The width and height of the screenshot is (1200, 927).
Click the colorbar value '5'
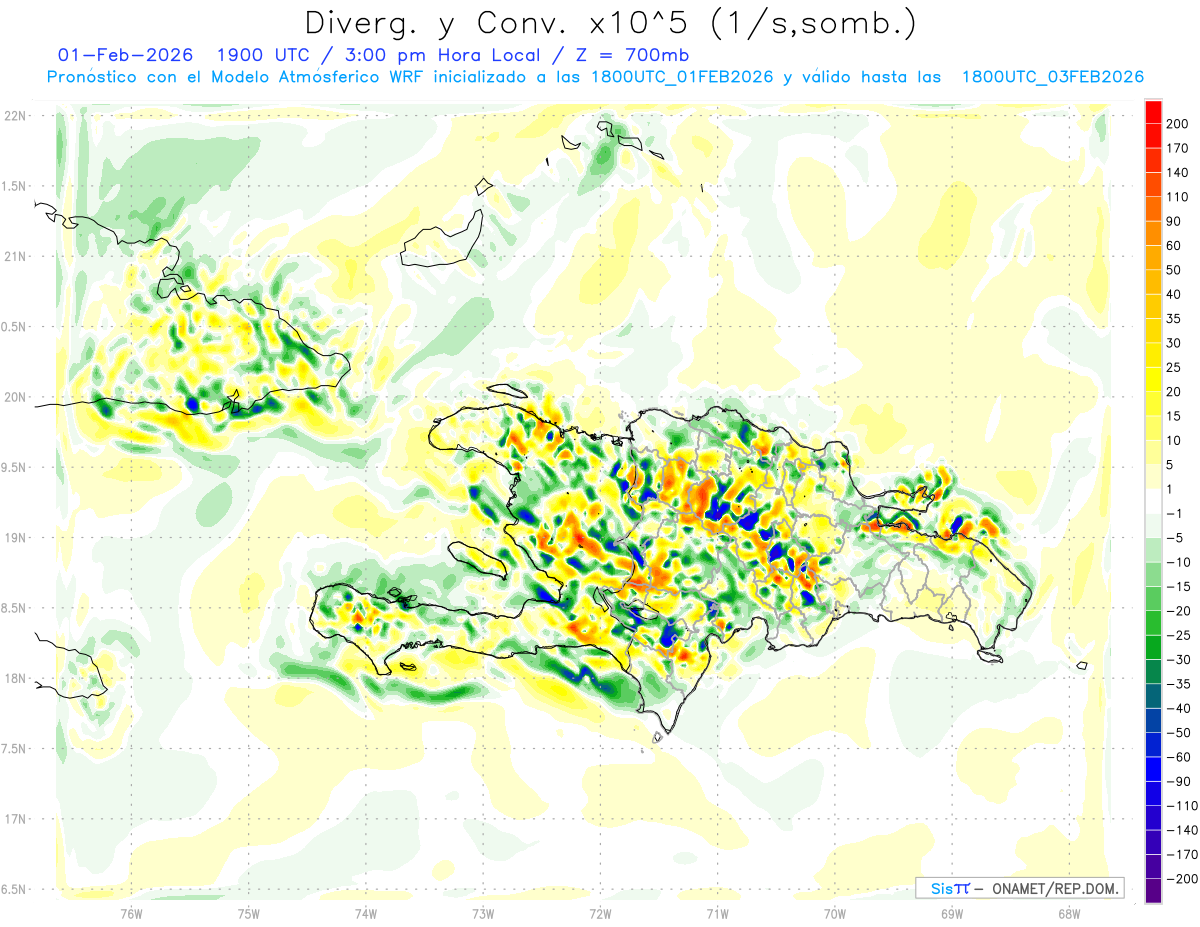(1171, 465)
